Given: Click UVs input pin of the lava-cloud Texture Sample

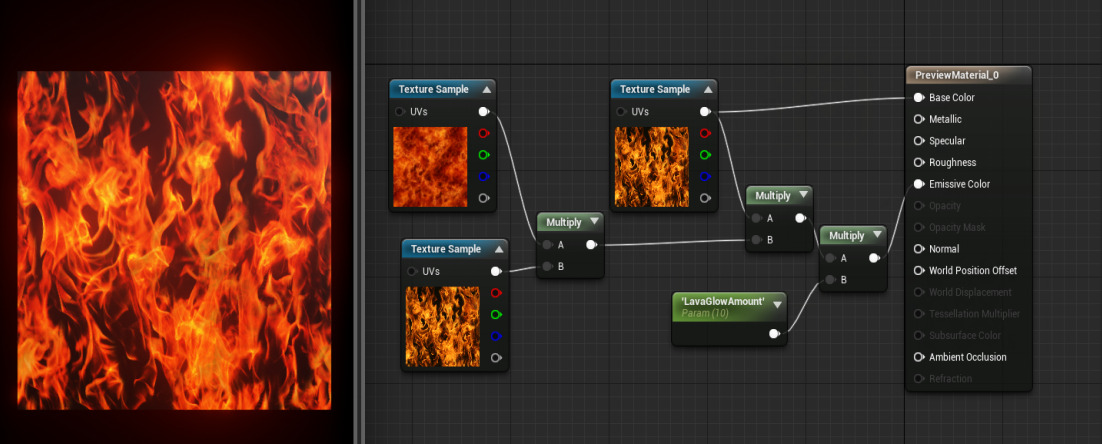Looking at the screenshot, I should click(399, 112).
